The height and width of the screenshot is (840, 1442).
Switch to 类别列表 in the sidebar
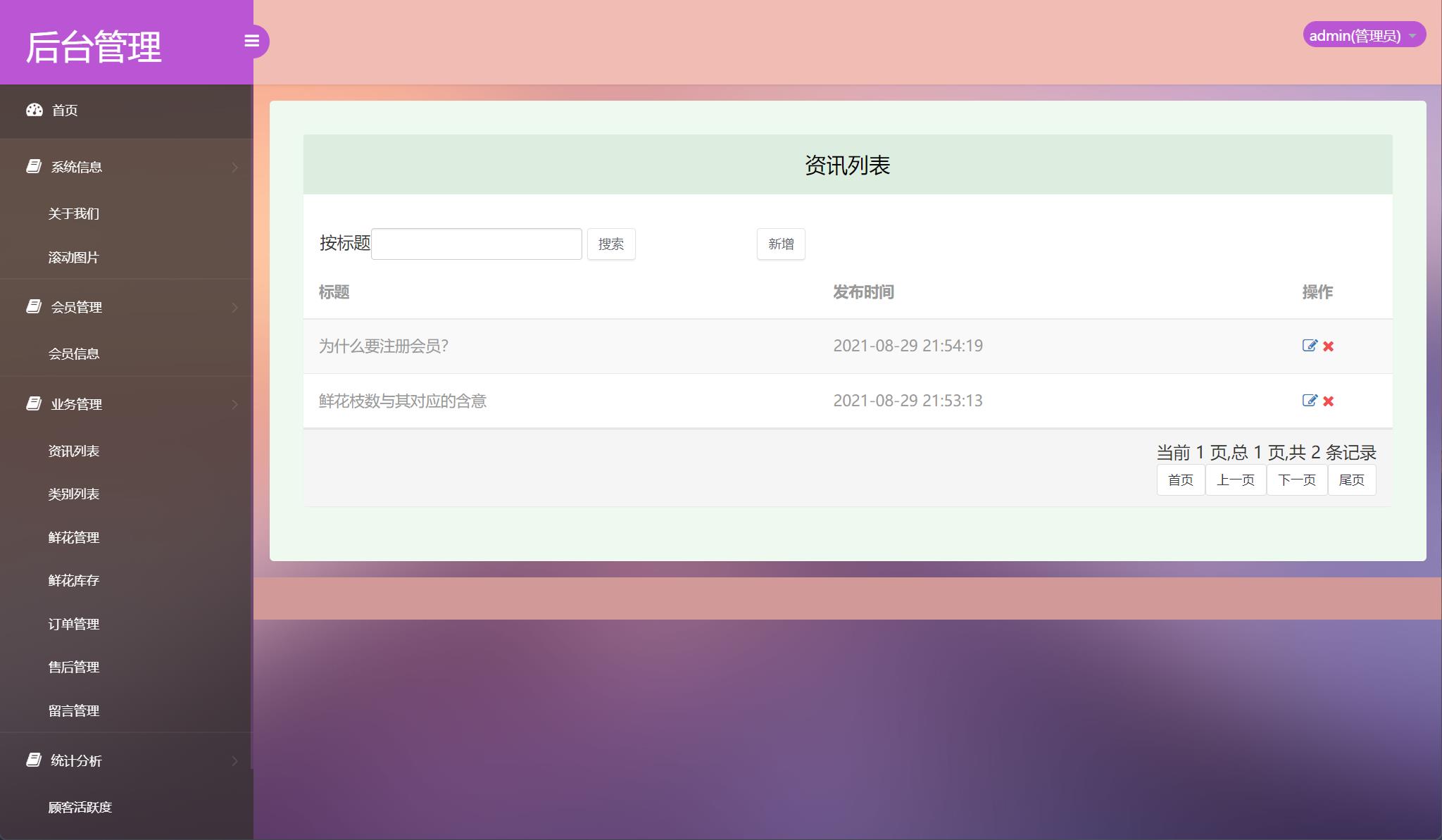point(73,494)
